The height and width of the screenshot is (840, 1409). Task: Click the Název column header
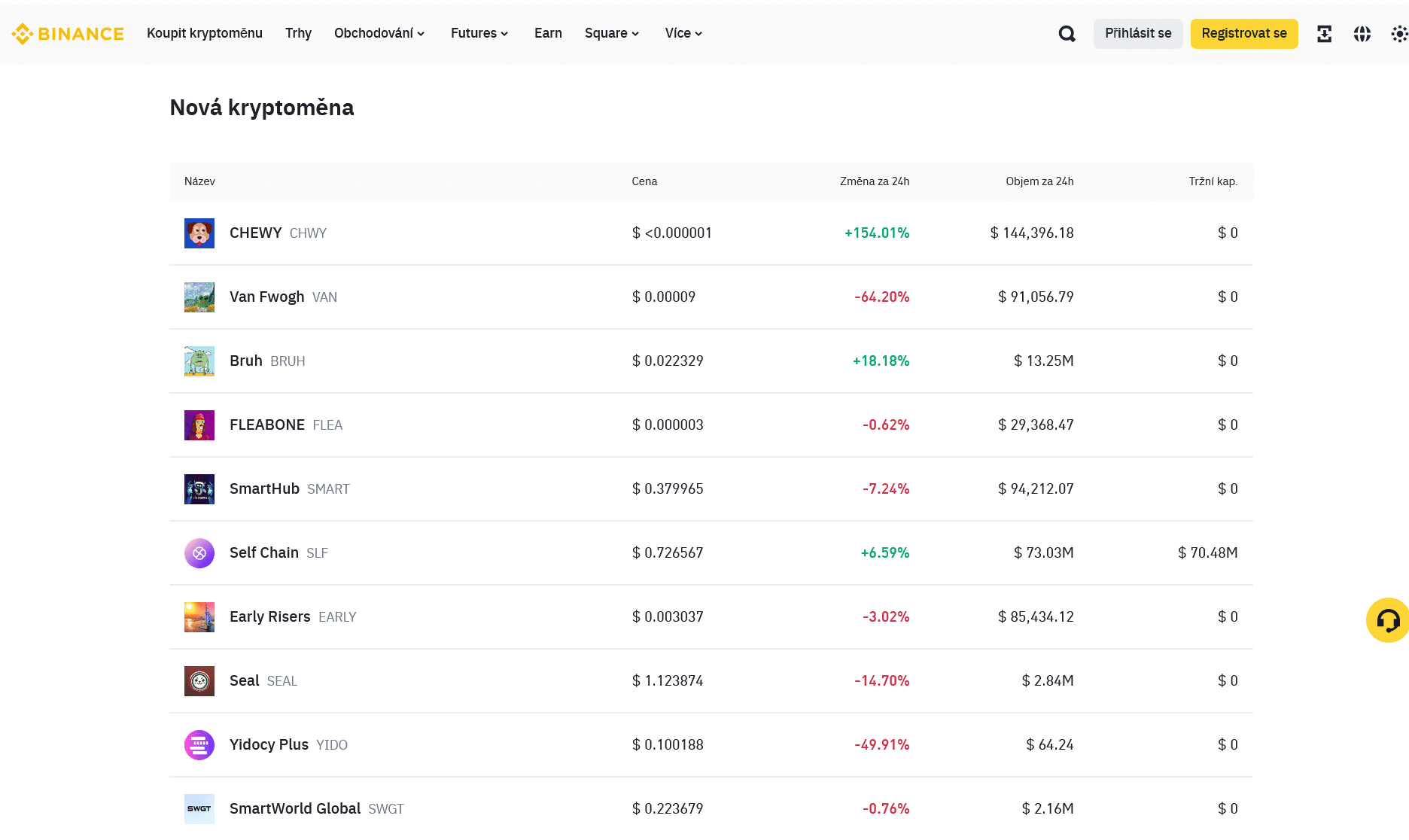click(199, 181)
